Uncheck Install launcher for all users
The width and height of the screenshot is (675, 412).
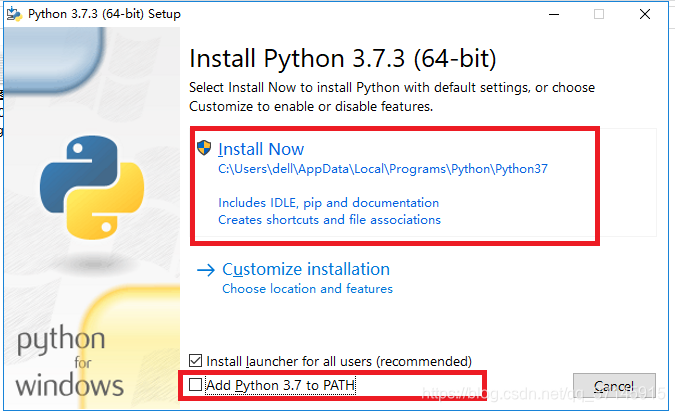(195, 360)
